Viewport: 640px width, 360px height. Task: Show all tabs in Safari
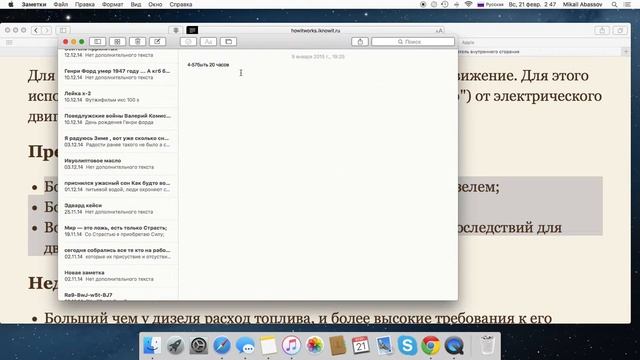(x=620, y=31)
